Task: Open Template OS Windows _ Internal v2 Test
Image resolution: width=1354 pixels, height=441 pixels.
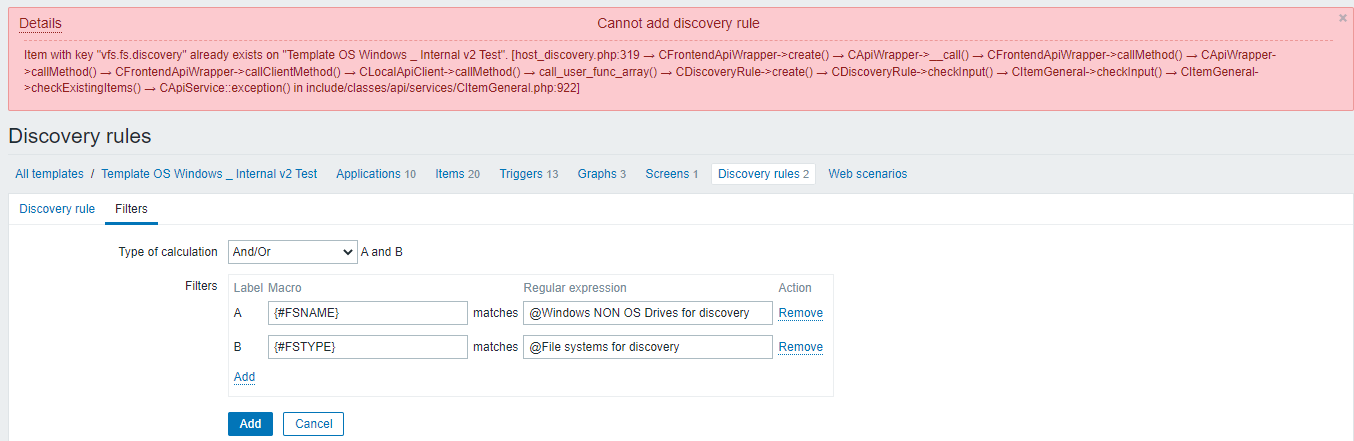Action: click(209, 174)
